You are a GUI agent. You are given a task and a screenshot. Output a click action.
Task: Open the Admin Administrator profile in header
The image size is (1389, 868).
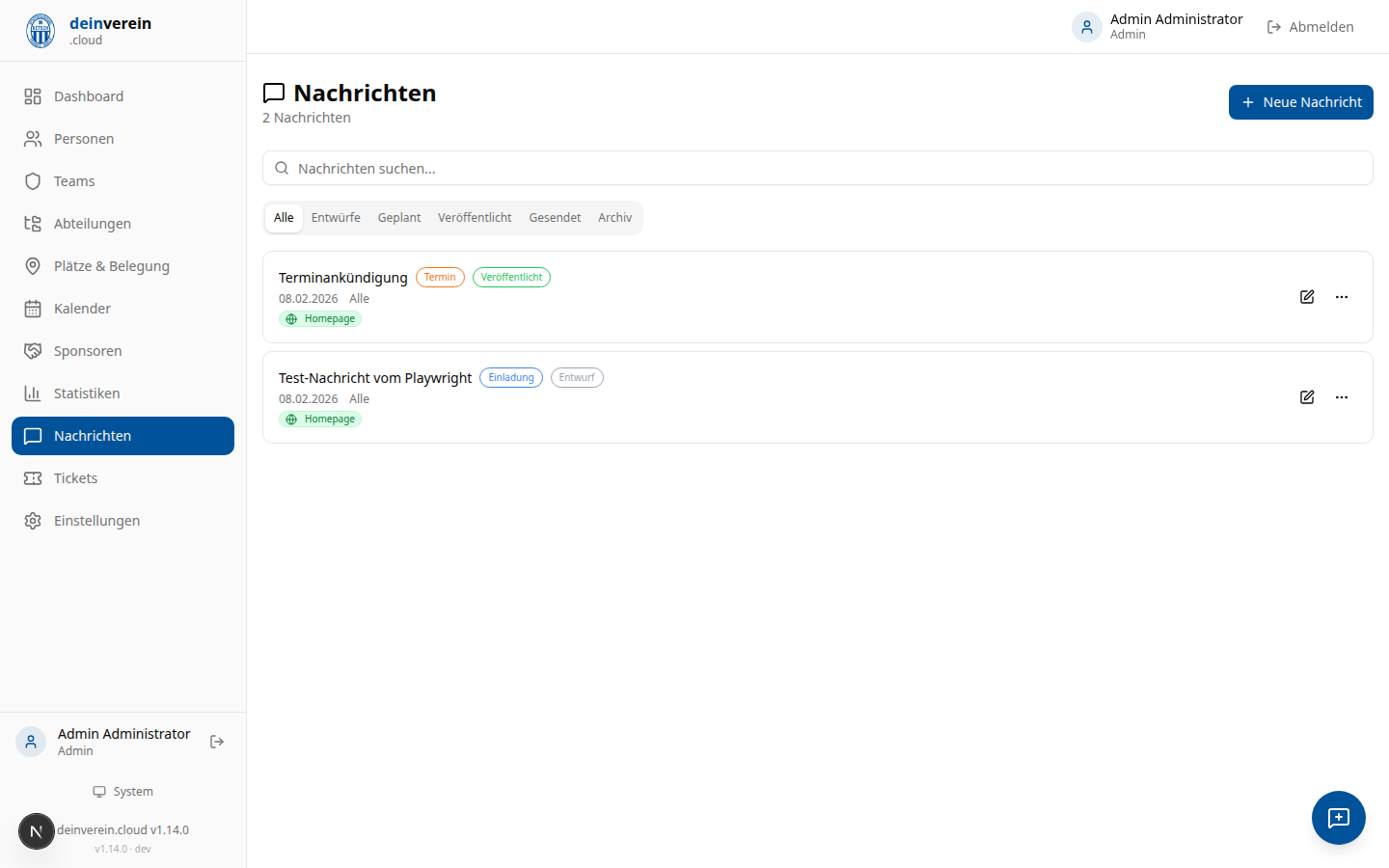click(x=1157, y=27)
